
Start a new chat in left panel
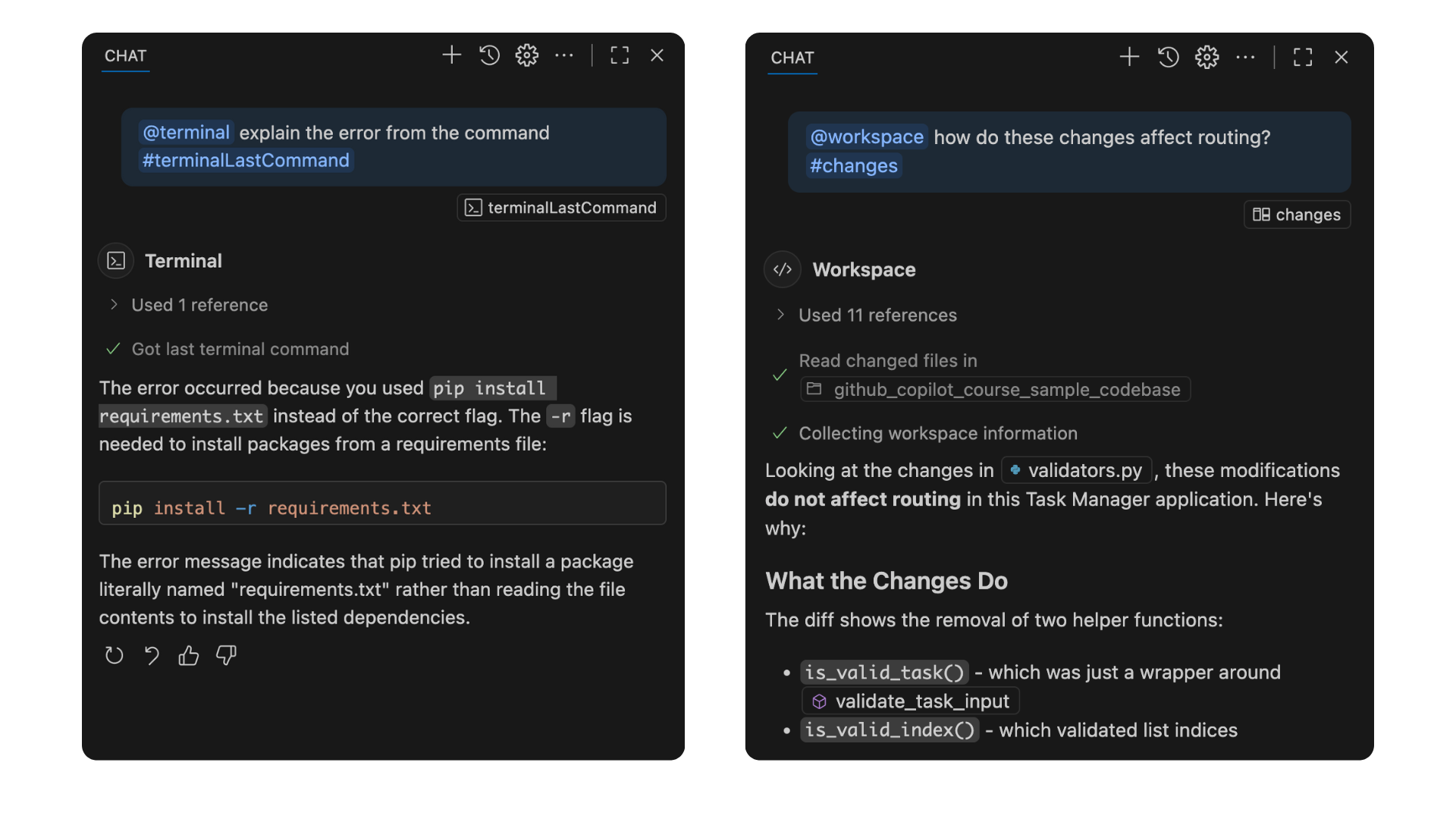click(x=452, y=55)
